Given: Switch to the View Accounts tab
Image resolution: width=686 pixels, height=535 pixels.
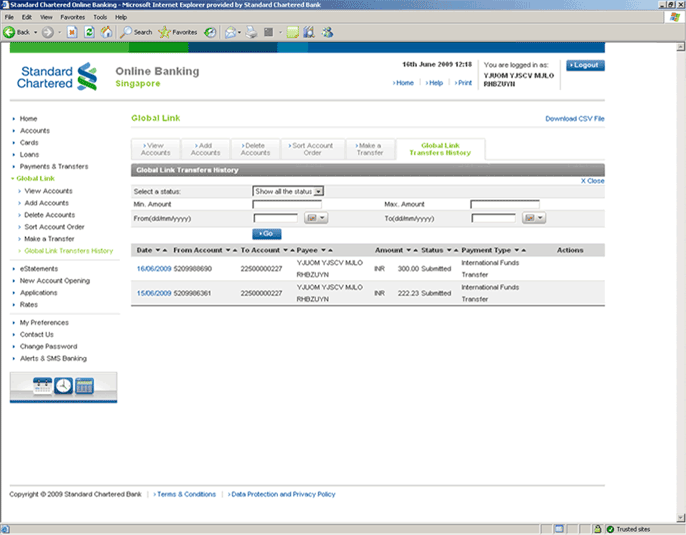Looking at the screenshot, I should click(156, 149).
